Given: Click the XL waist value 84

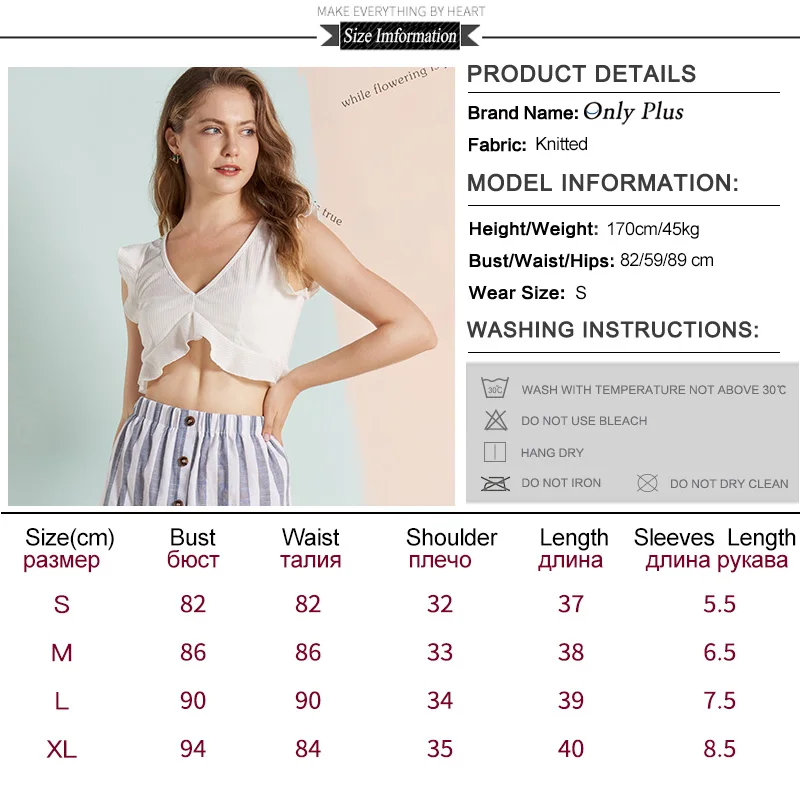Looking at the screenshot, I should [308, 749].
